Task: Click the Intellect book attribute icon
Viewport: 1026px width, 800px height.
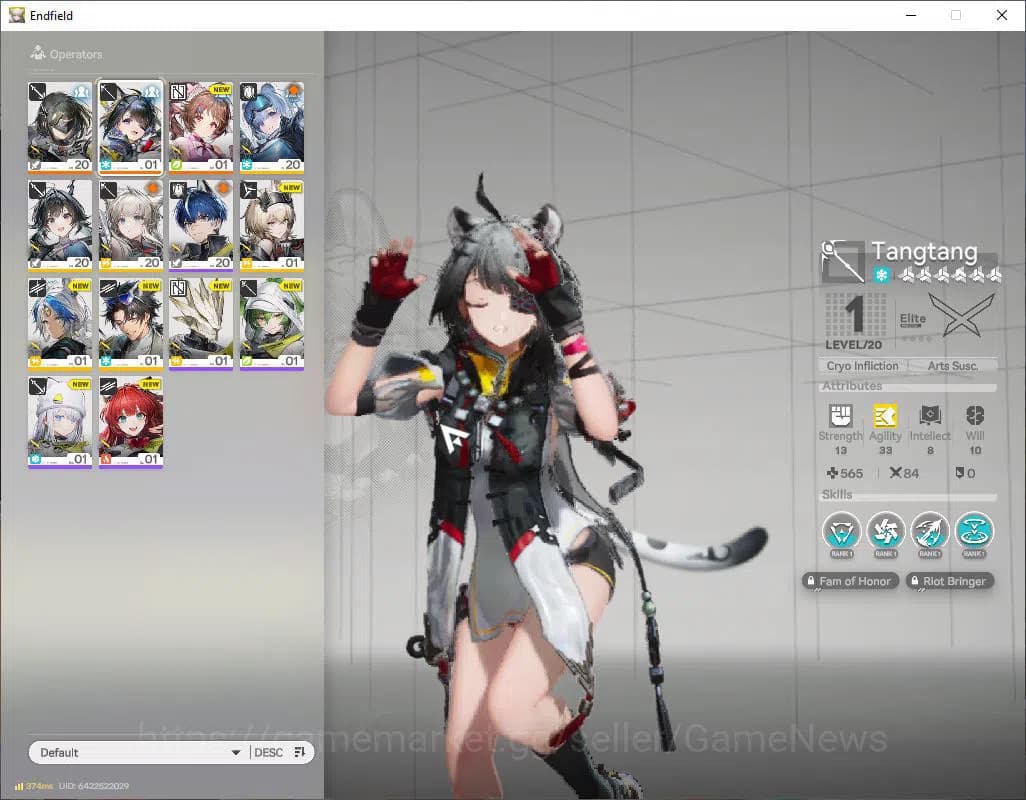Action: click(930, 415)
